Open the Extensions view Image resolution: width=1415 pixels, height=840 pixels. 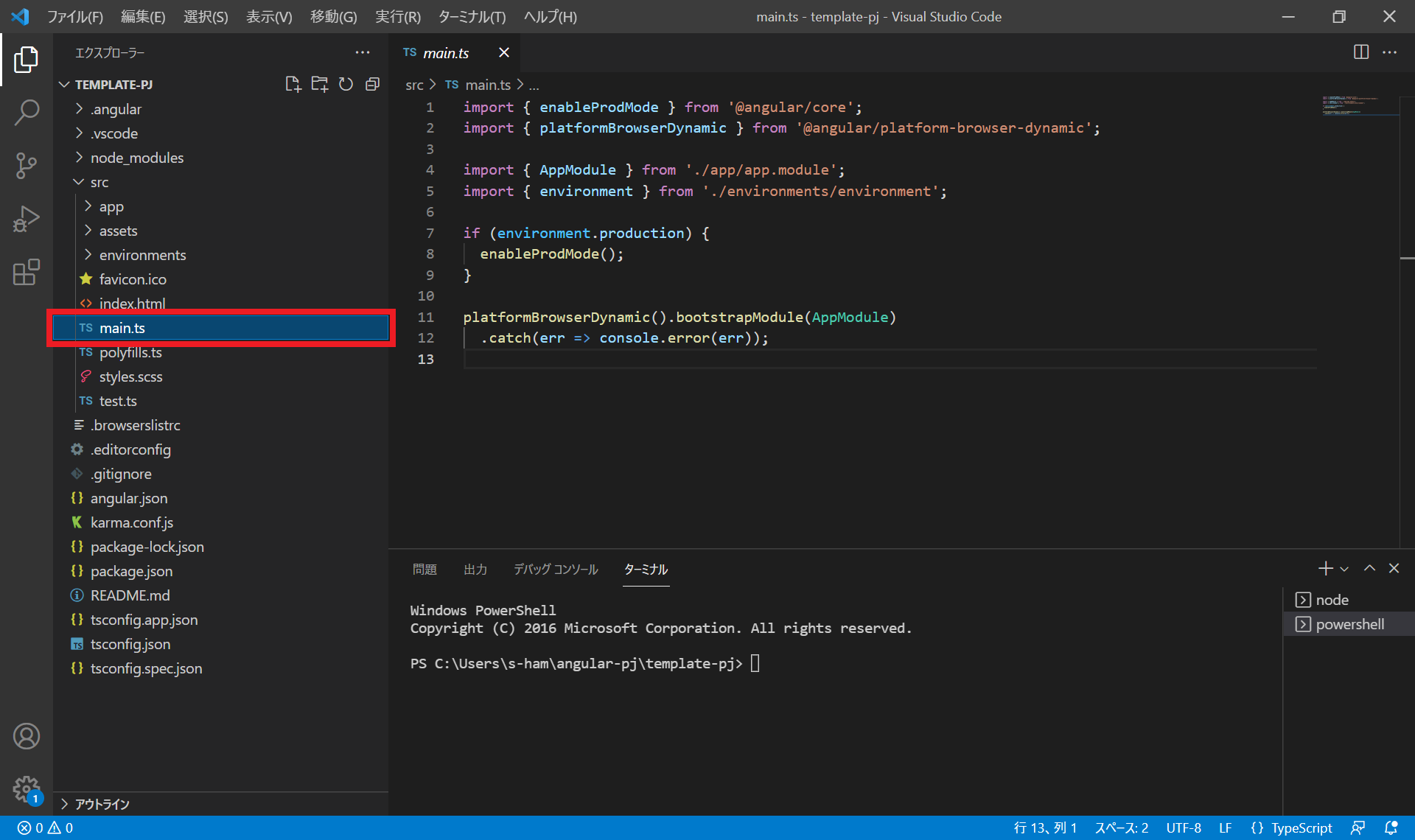(x=27, y=272)
